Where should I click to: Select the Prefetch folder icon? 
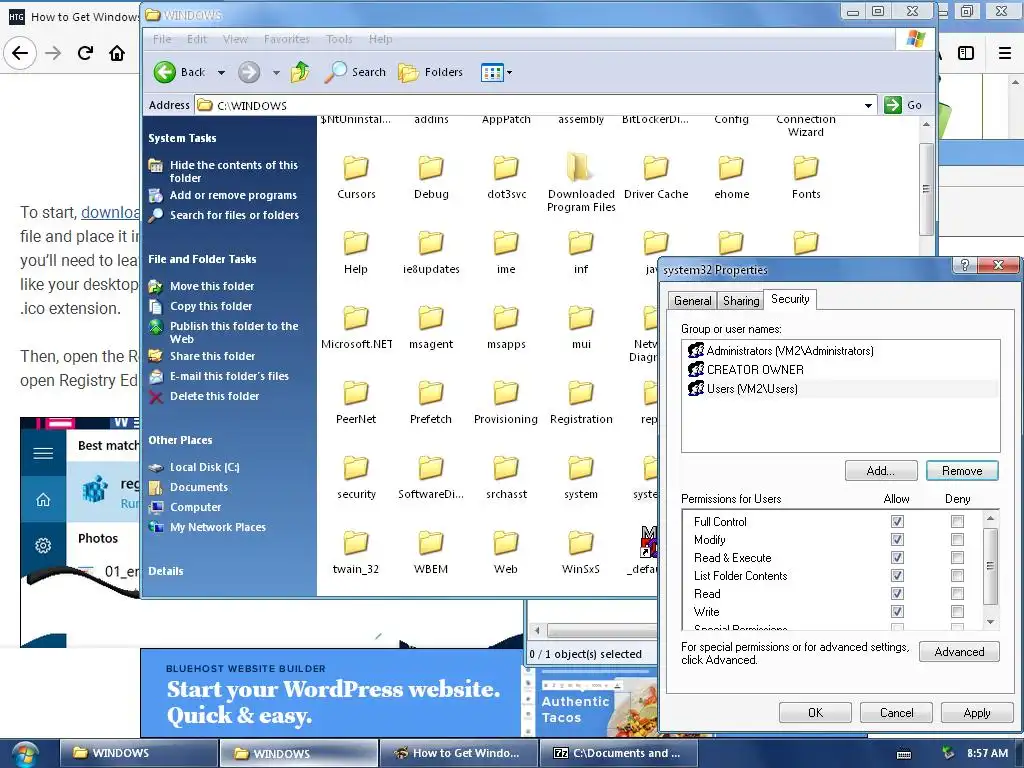(x=431, y=393)
